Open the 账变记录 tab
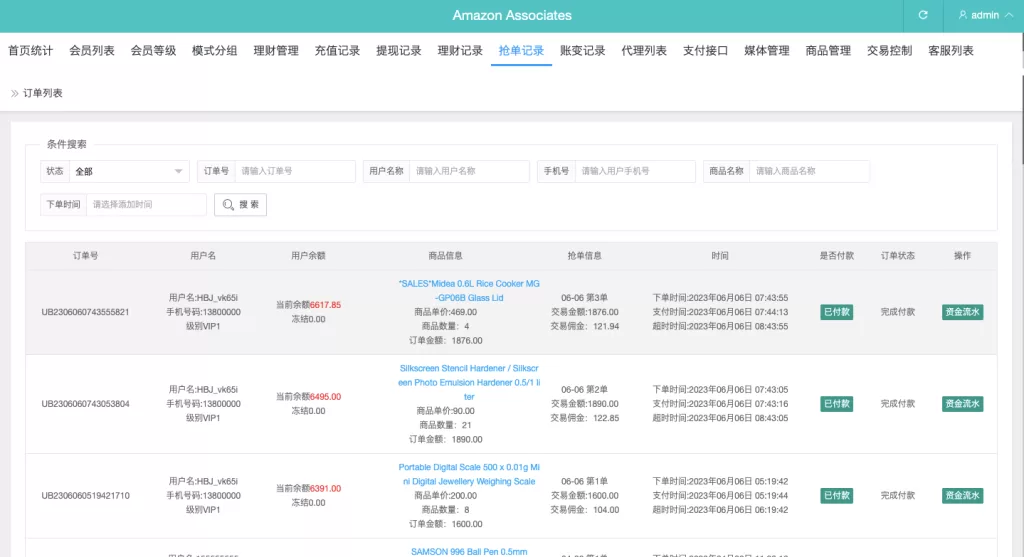Viewport: 1024px width, 557px height. [x=583, y=50]
